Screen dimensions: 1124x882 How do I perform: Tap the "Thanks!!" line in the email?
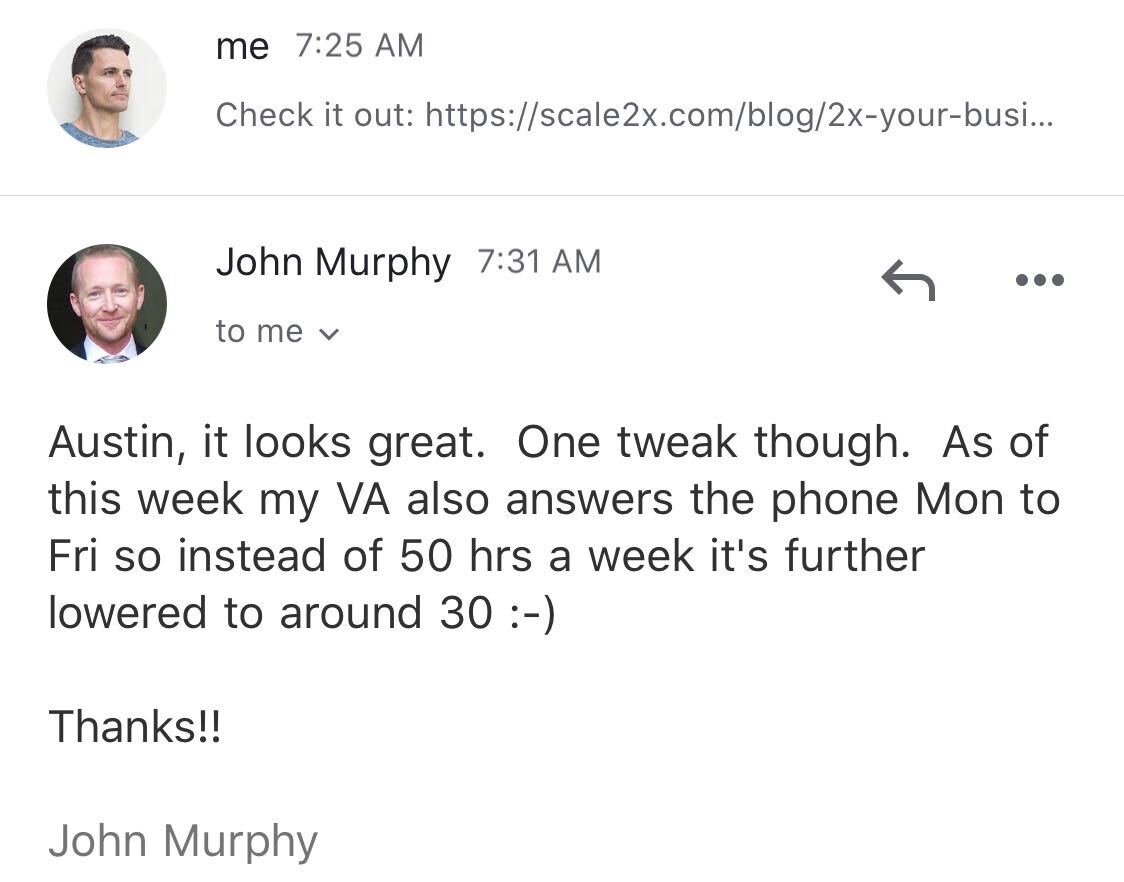pyautogui.click(x=135, y=726)
